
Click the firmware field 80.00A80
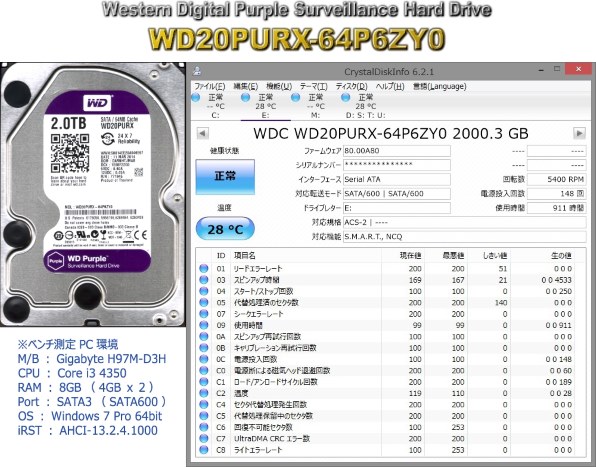(x=396, y=151)
